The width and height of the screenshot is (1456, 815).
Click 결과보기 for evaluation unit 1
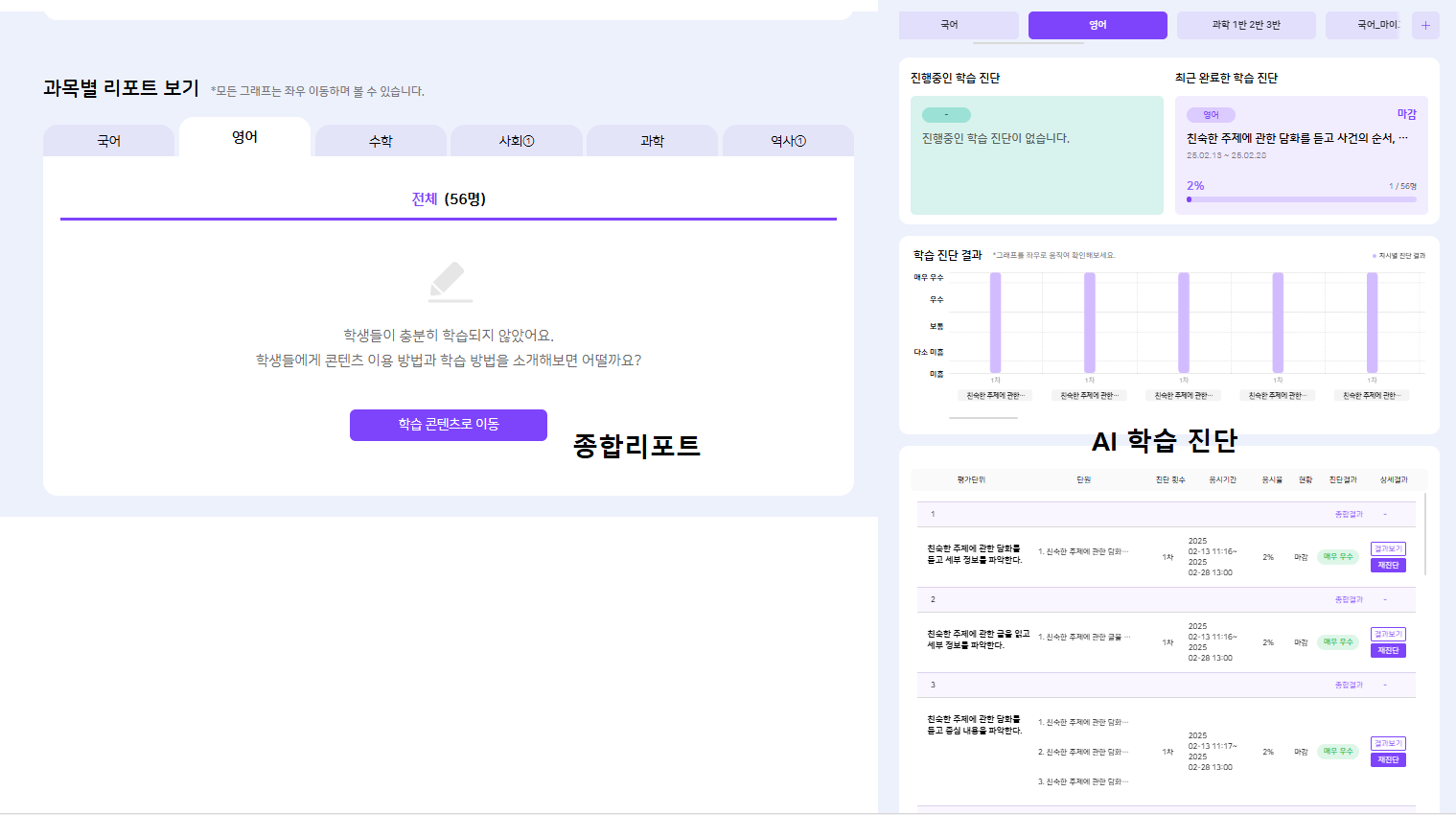(x=1388, y=548)
